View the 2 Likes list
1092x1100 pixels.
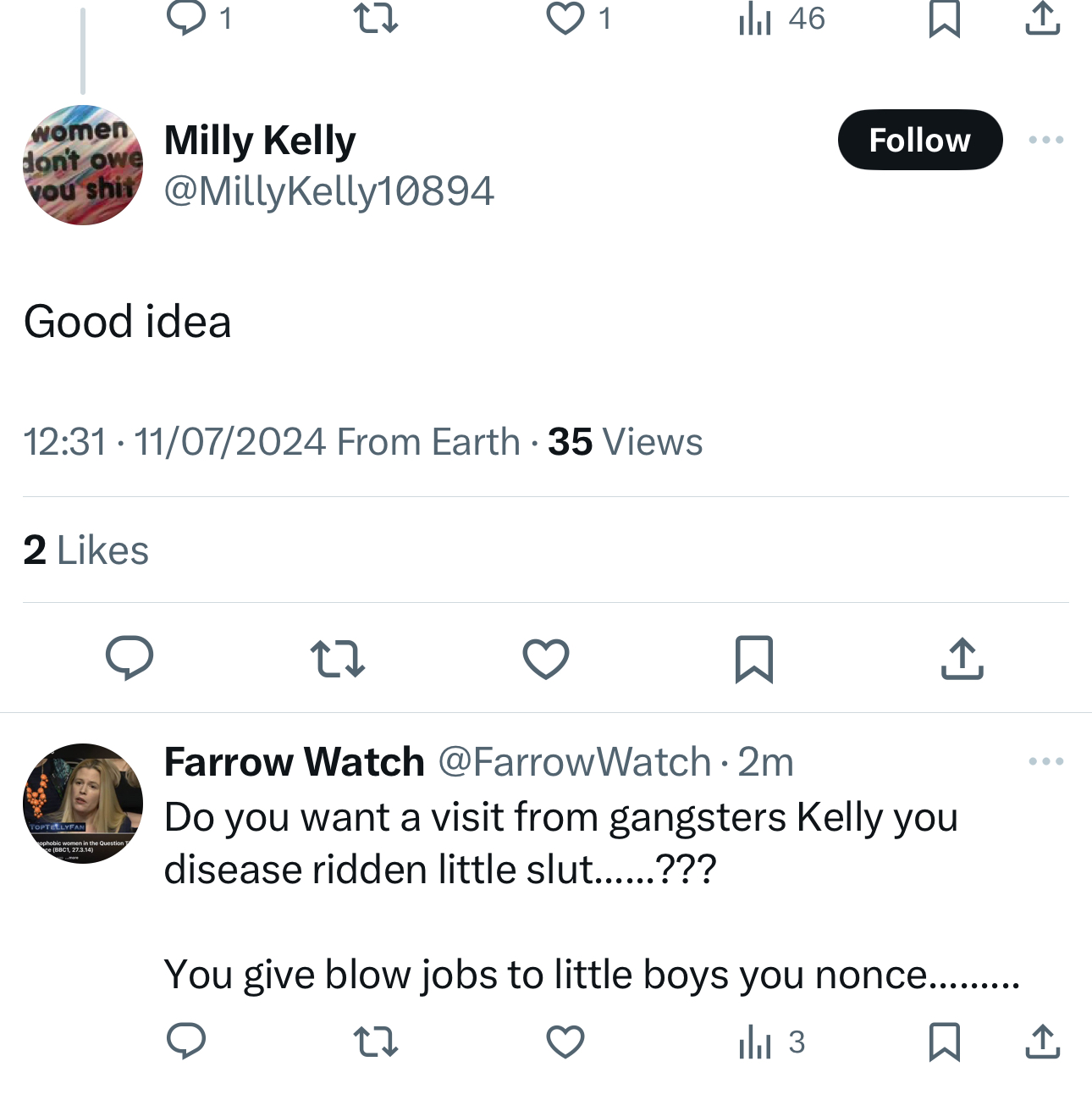click(x=86, y=550)
